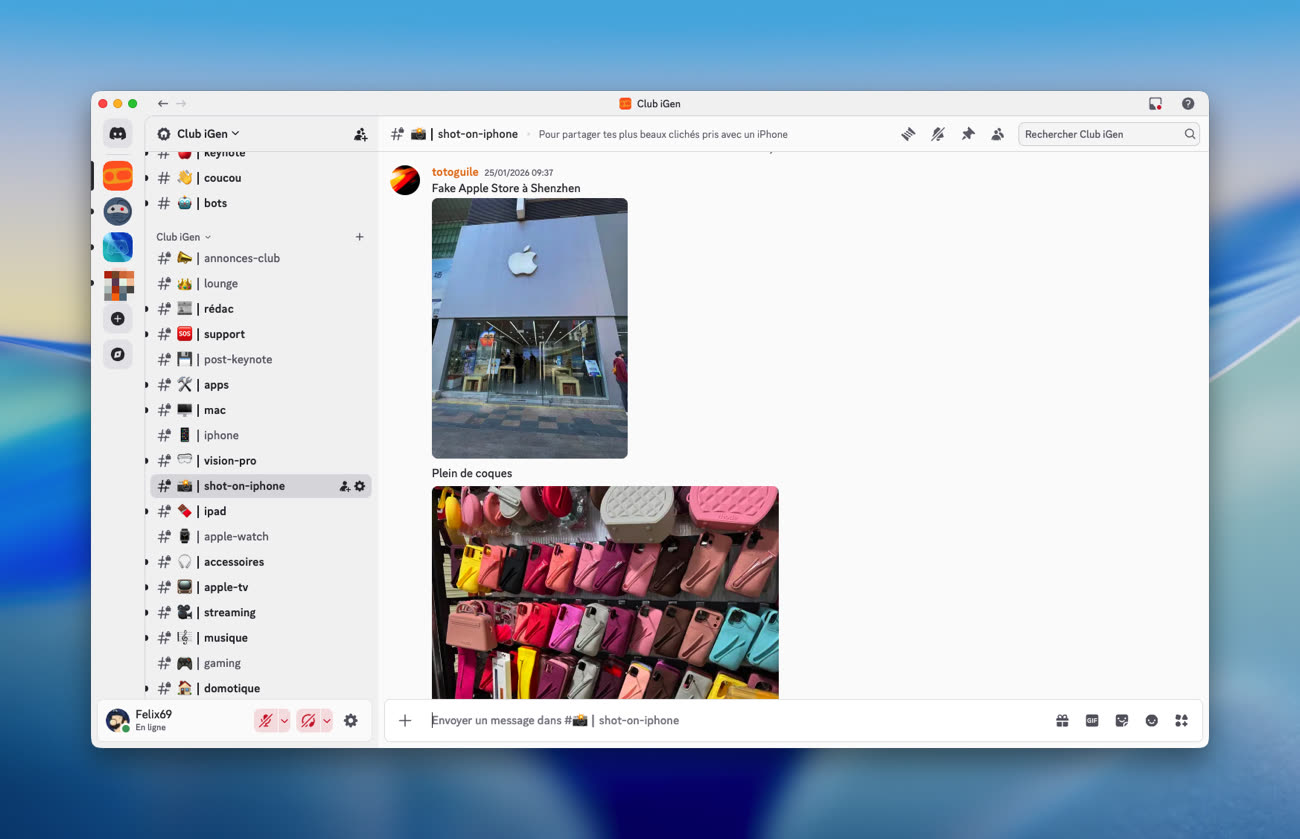Image resolution: width=1300 pixels, height=839 pixels.
Task: Open the apple-watch channel
Action: click(236, 536)
